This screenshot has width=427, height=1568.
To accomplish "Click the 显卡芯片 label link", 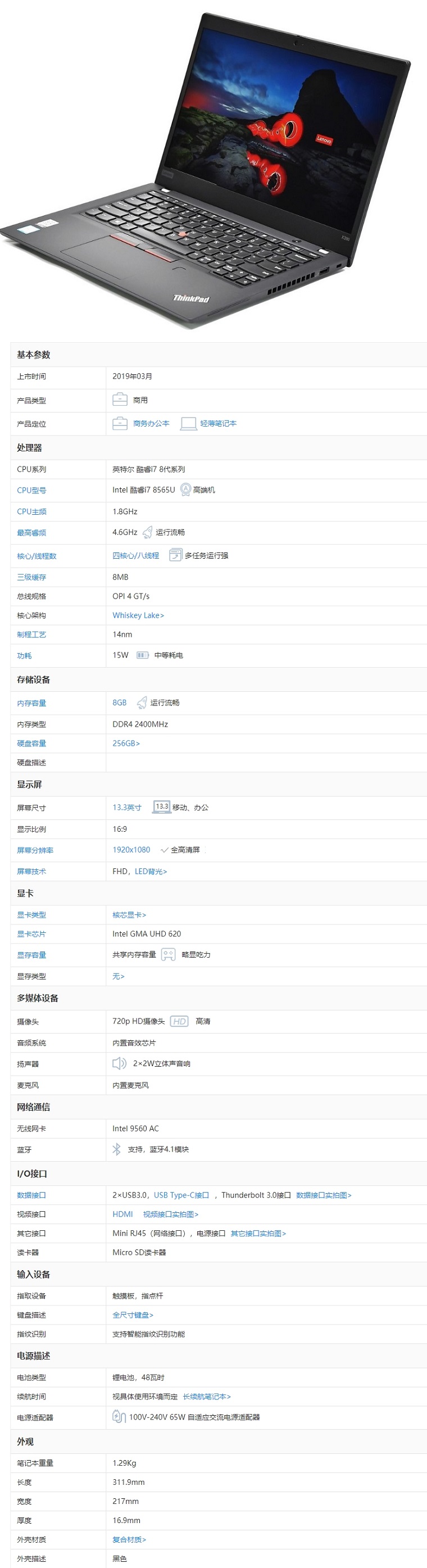I will (x=31, y=935).
